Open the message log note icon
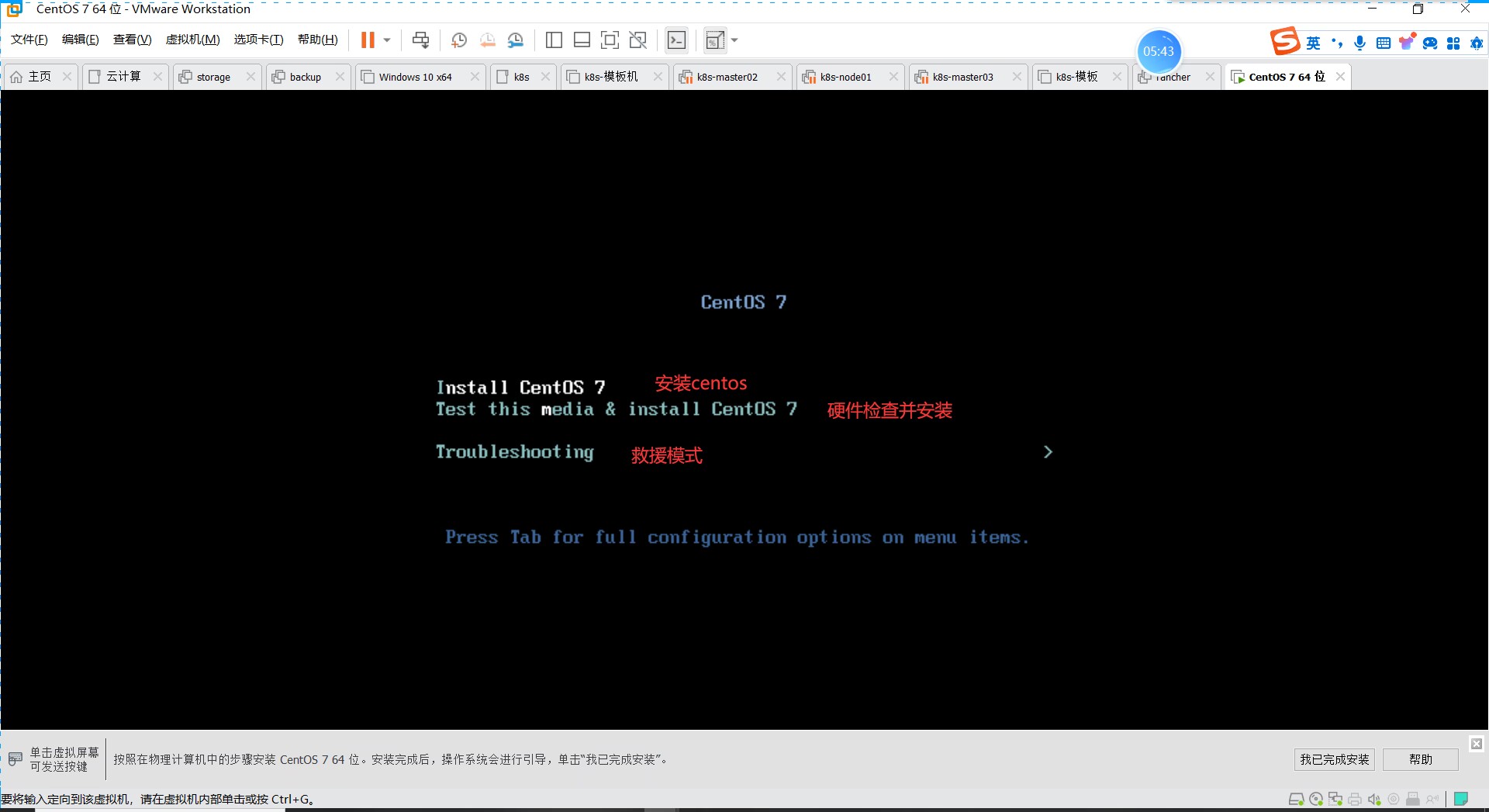Screen dimensions: 1489x812 1461,799
